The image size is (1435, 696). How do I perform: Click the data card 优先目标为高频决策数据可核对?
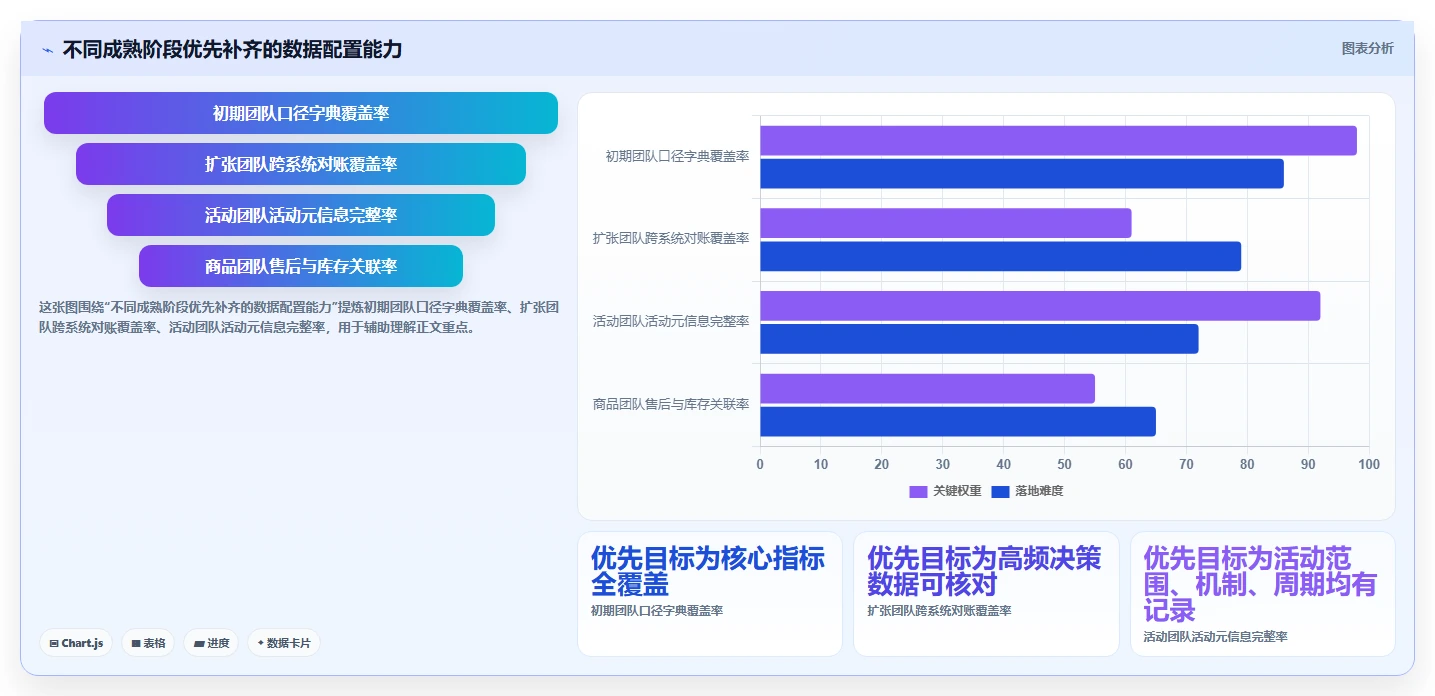tap(986, 594)
